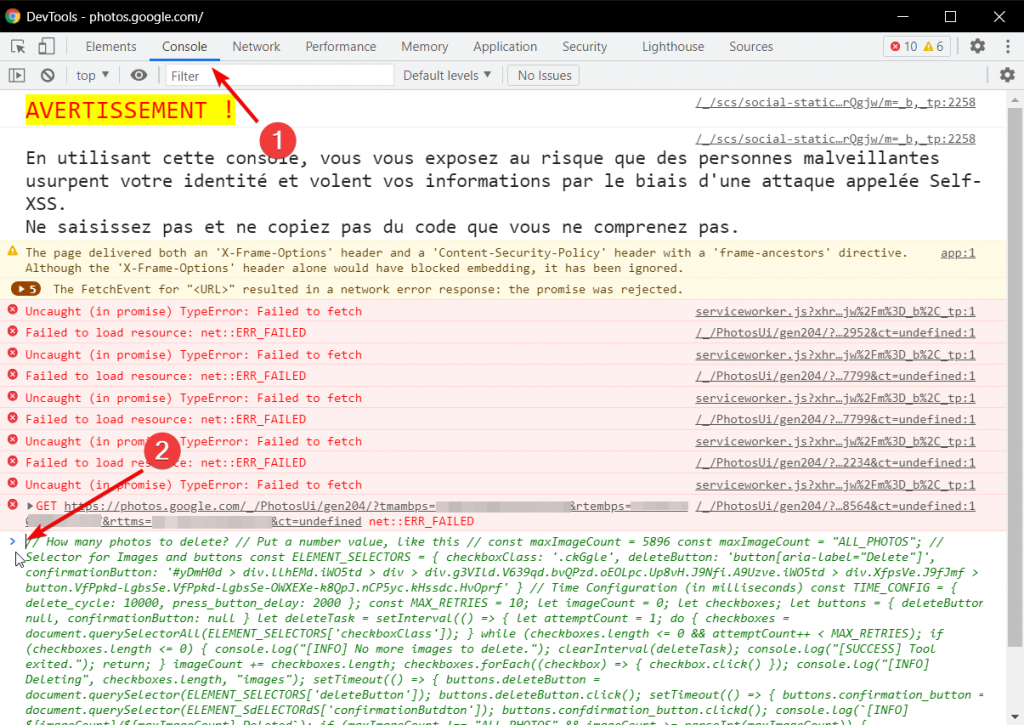Open the "Default levels" dropdown

point(446,75)
